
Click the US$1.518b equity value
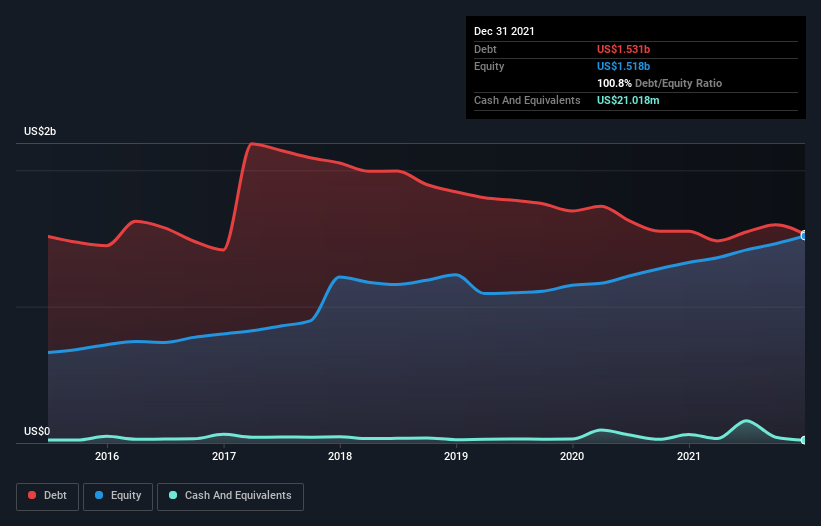point(623,66)
